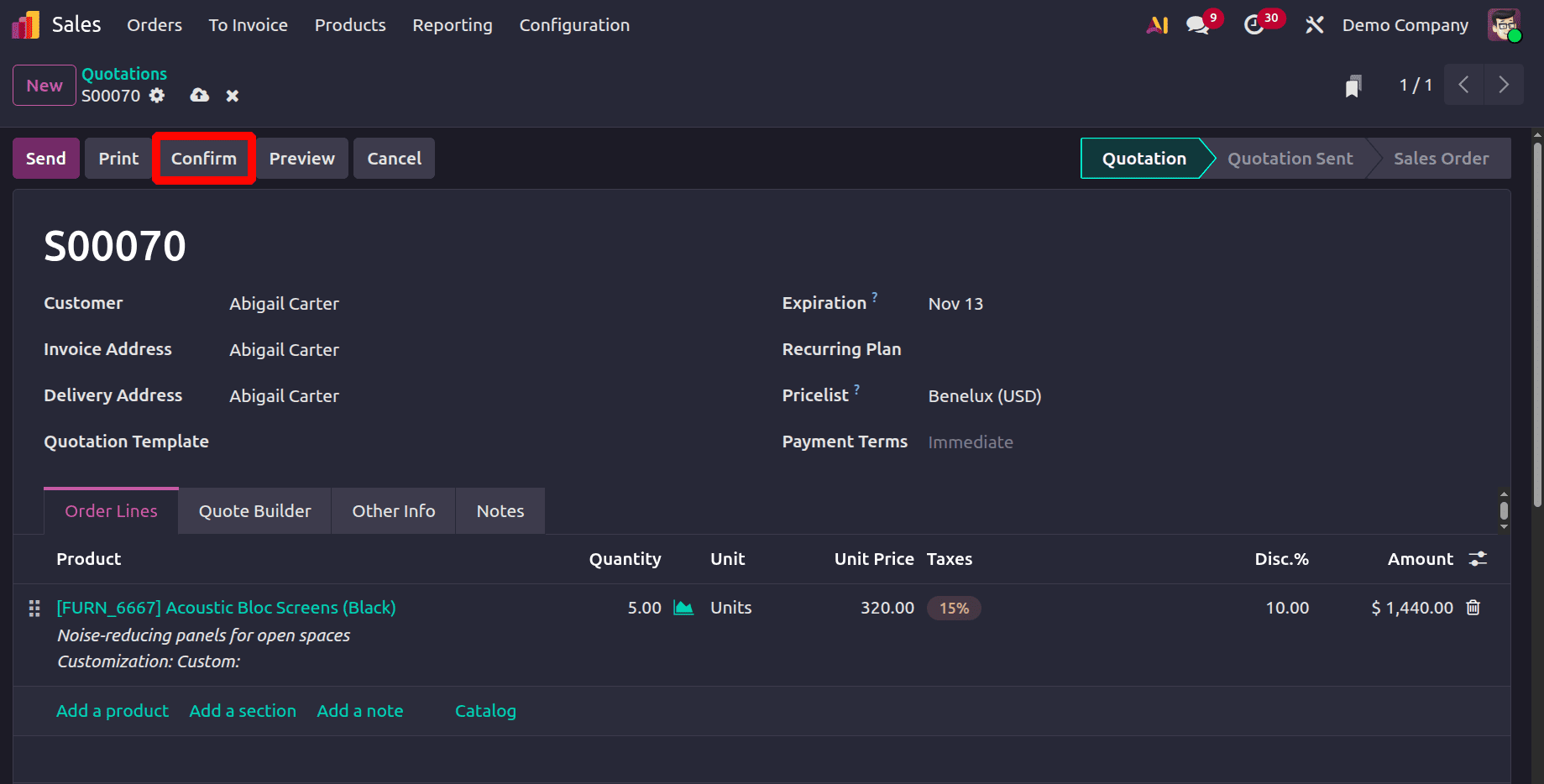The image size is (1544, 784).
Task: Send the quotation by email
Action: point(46,159)
